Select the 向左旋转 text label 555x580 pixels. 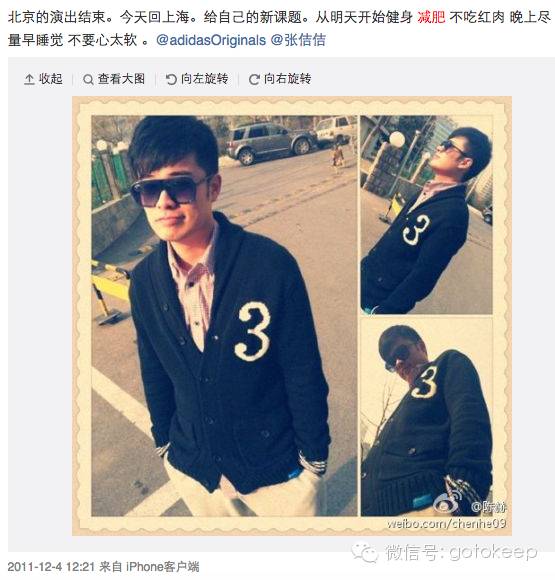[204, 79]
